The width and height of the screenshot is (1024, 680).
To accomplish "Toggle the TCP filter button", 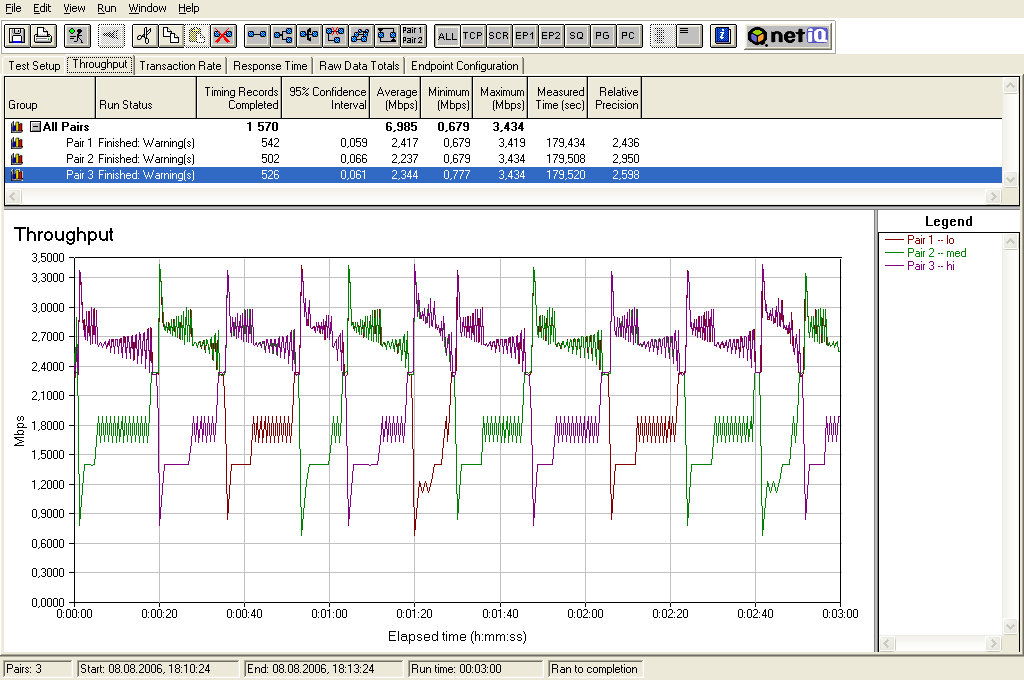I will point(473,36).
